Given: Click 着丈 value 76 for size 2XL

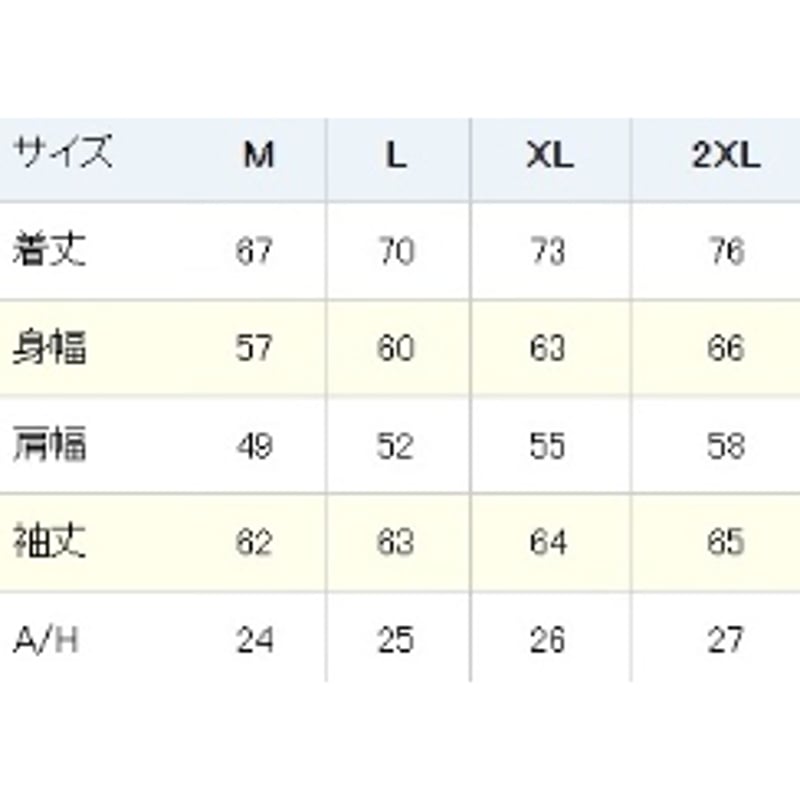Looking at the screenshot, I should 725,250.
